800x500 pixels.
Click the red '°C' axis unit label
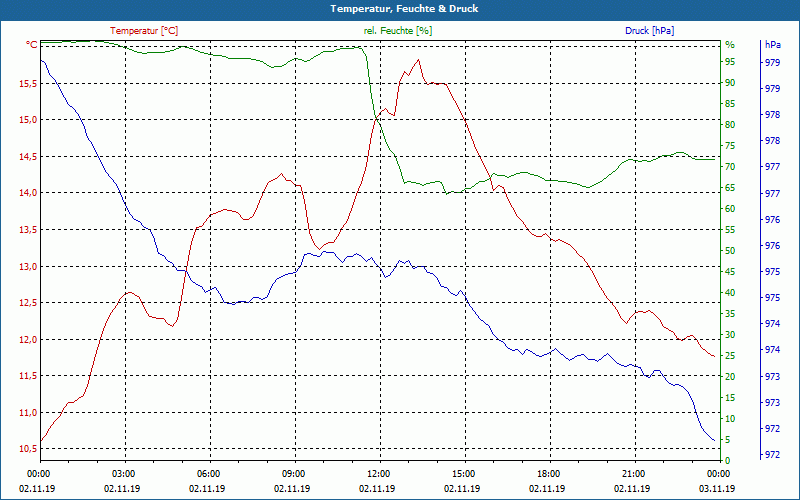32,45
